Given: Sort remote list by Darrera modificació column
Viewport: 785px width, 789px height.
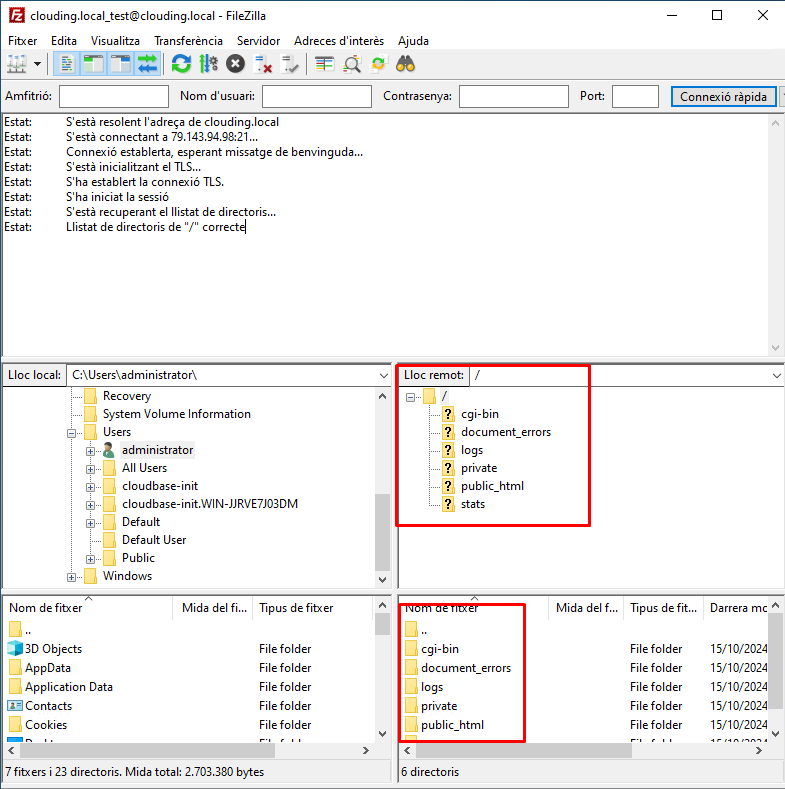Looking at the screenshot, I should click(736, 608).
